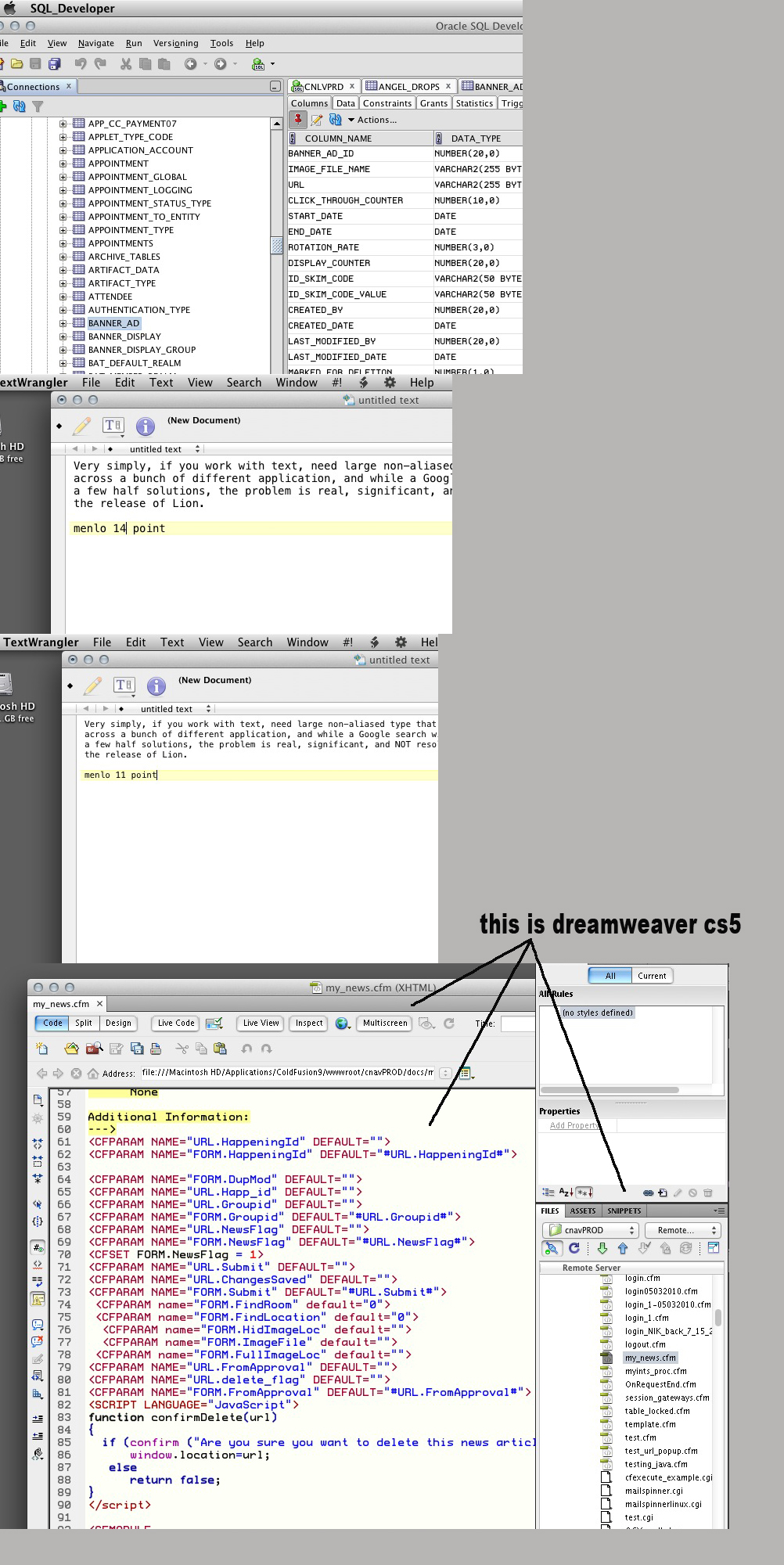Click the Connections tree vertical scrollbar thumb
784x1565 pixels.
[276, 245]
